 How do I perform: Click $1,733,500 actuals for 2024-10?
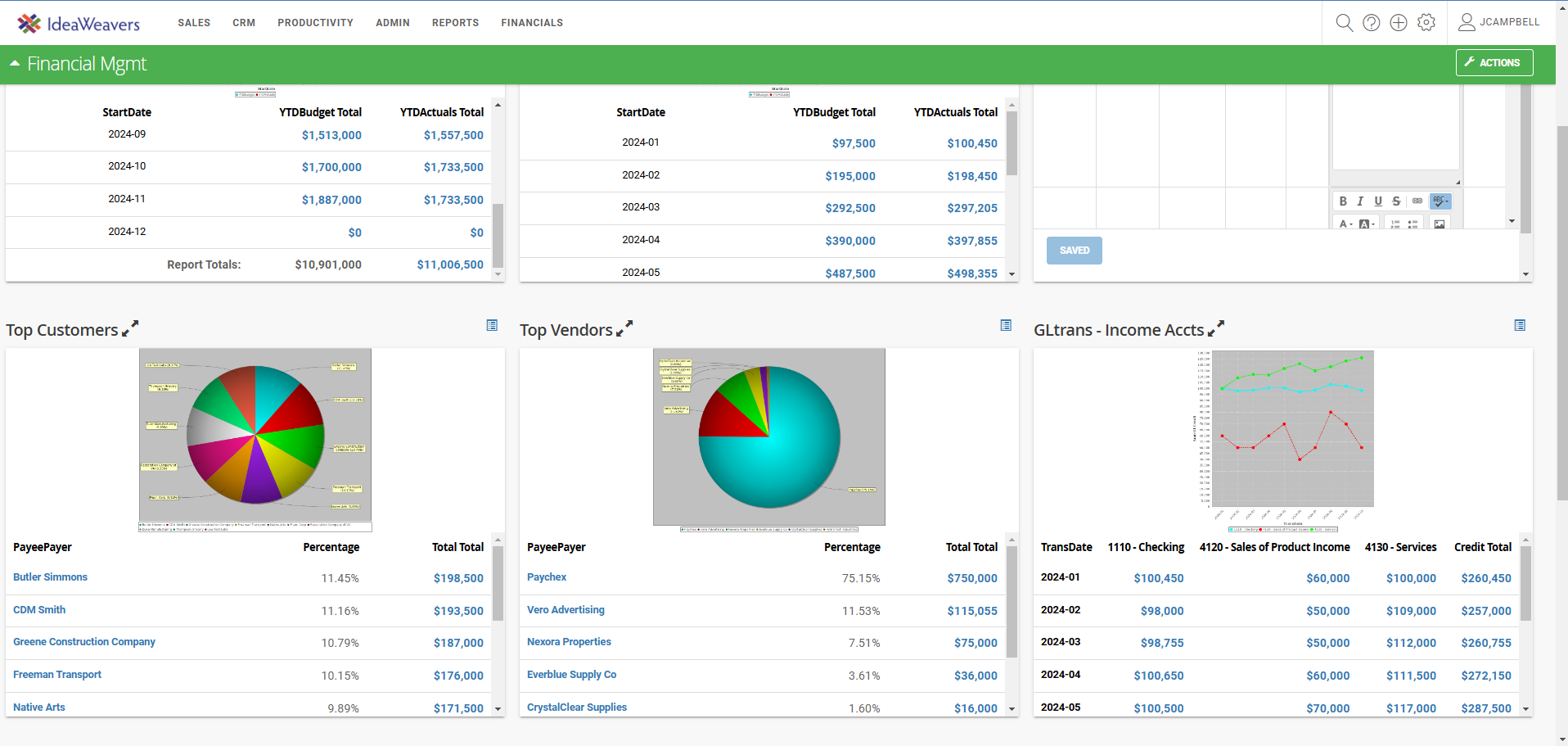click(453, 167)
